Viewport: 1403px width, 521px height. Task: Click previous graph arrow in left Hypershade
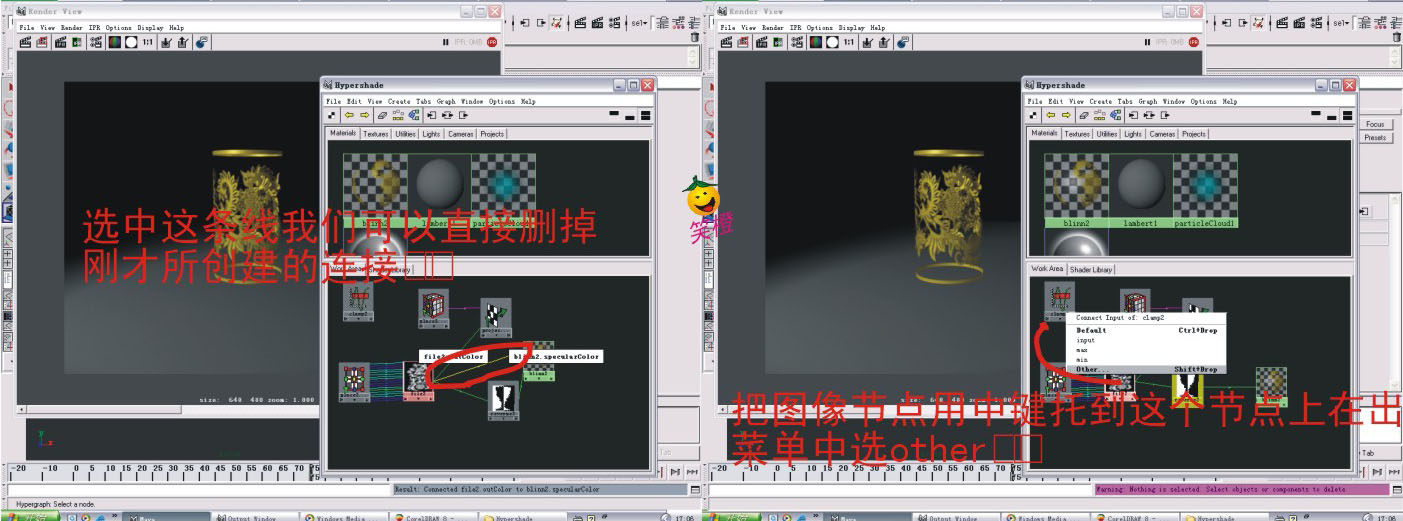coord(349,115)
